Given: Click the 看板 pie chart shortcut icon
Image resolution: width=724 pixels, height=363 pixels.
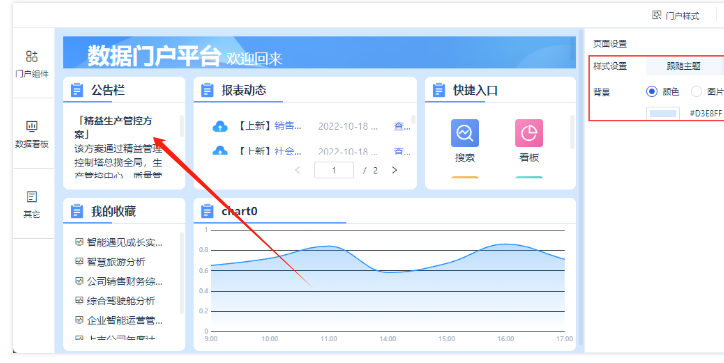Looking at the screenshot, I should (x=529, y=133).
